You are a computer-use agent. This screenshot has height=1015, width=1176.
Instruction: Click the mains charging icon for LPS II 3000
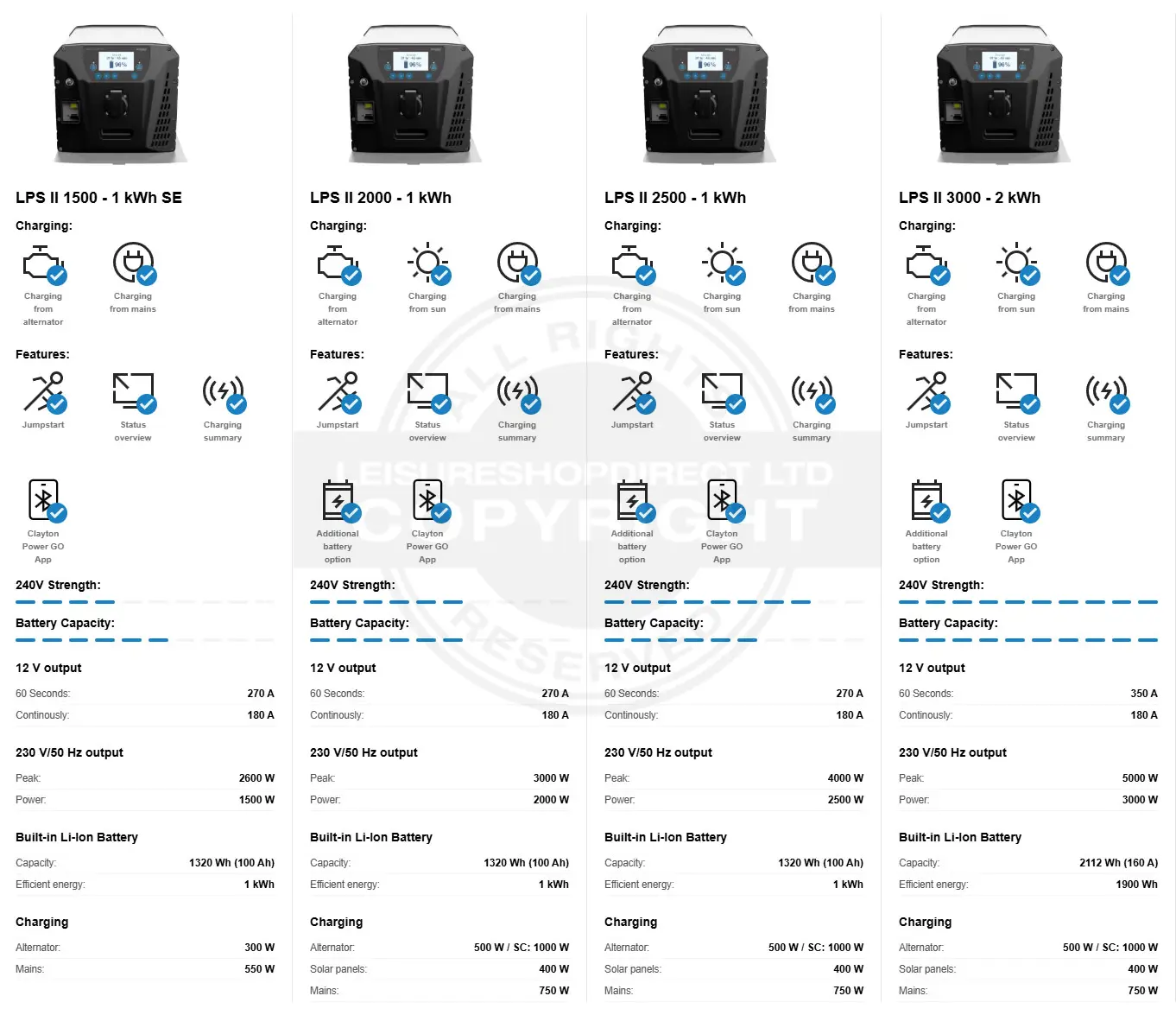click(1106, 263)
